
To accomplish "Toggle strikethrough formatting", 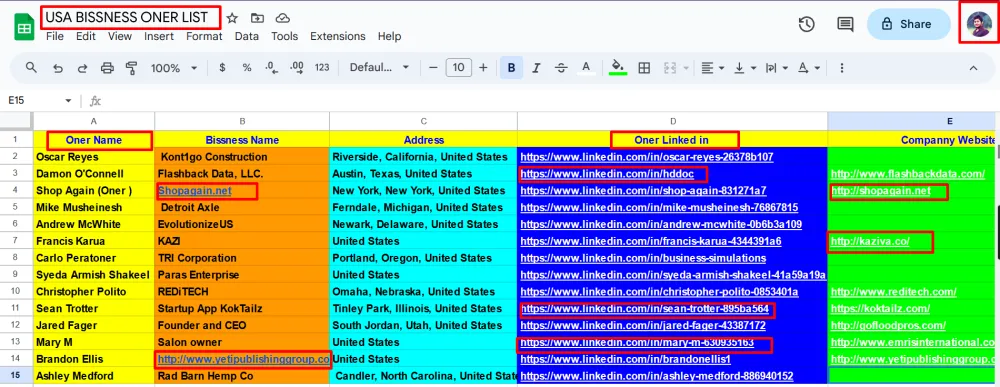I will 561,68.
